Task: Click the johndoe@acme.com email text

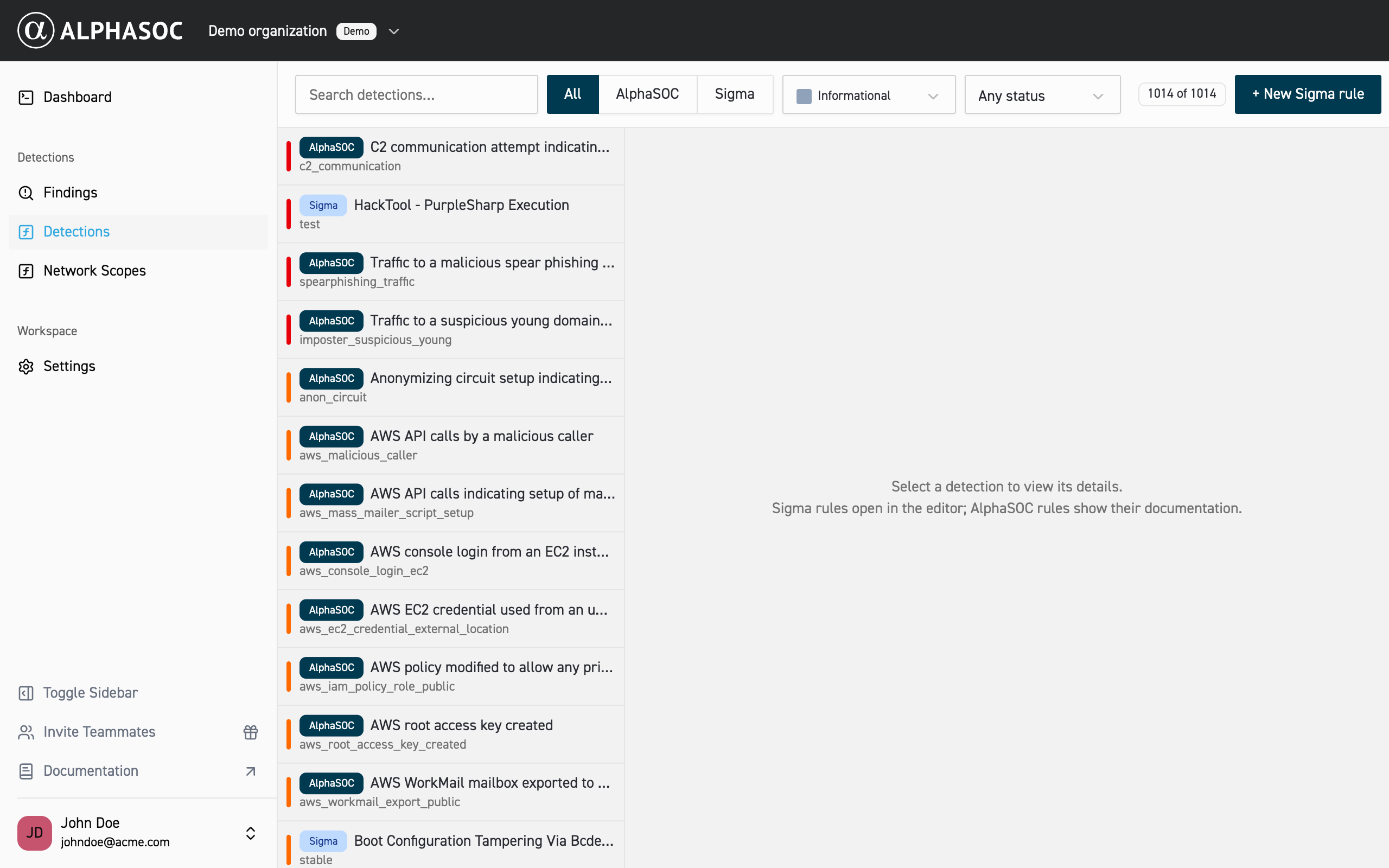Action: [x=116, y=842]
